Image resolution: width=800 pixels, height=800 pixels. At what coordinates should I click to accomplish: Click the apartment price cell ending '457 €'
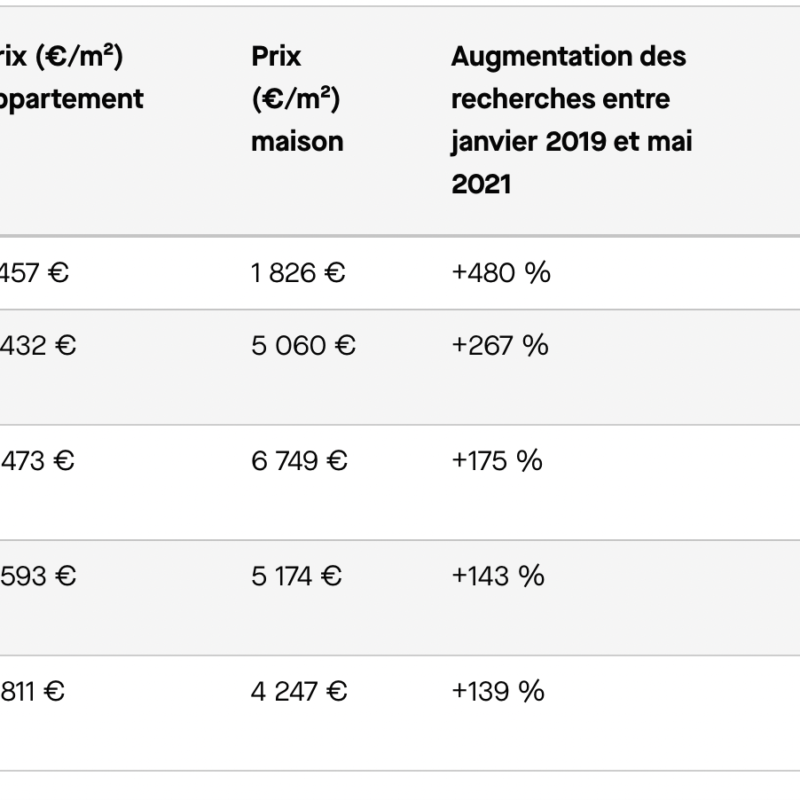(35, 272)
